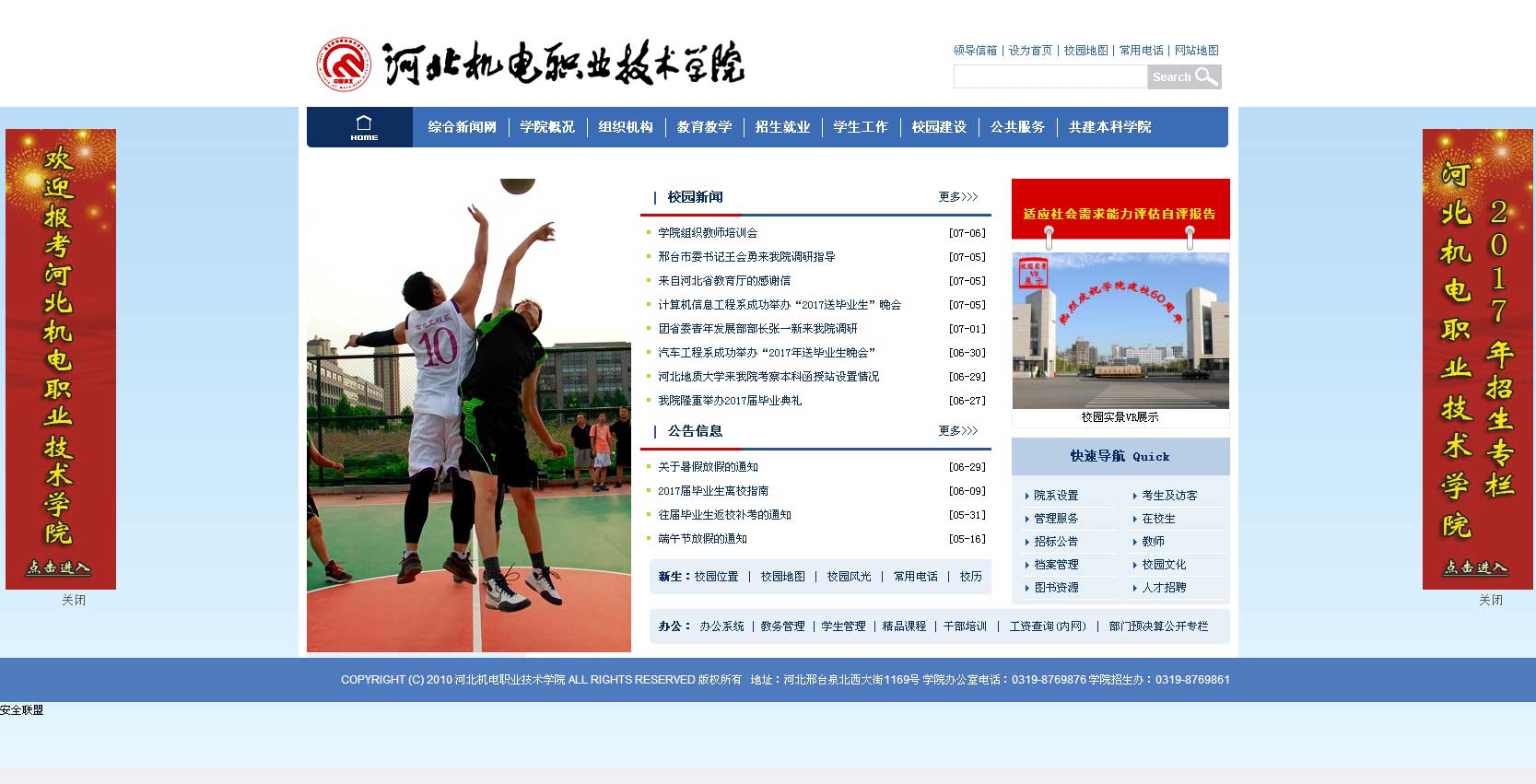Viewport: 1536px width, 784px height.
Task: Click 点击进入 on left red banner
Action: pyautogui.click(x=59, y=568)
